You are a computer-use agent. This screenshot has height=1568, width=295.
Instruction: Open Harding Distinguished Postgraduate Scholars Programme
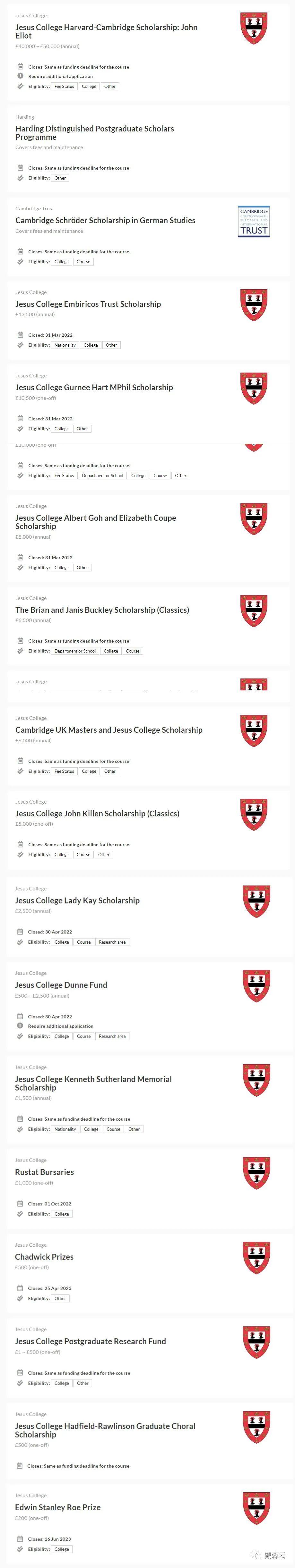[94, 133]
